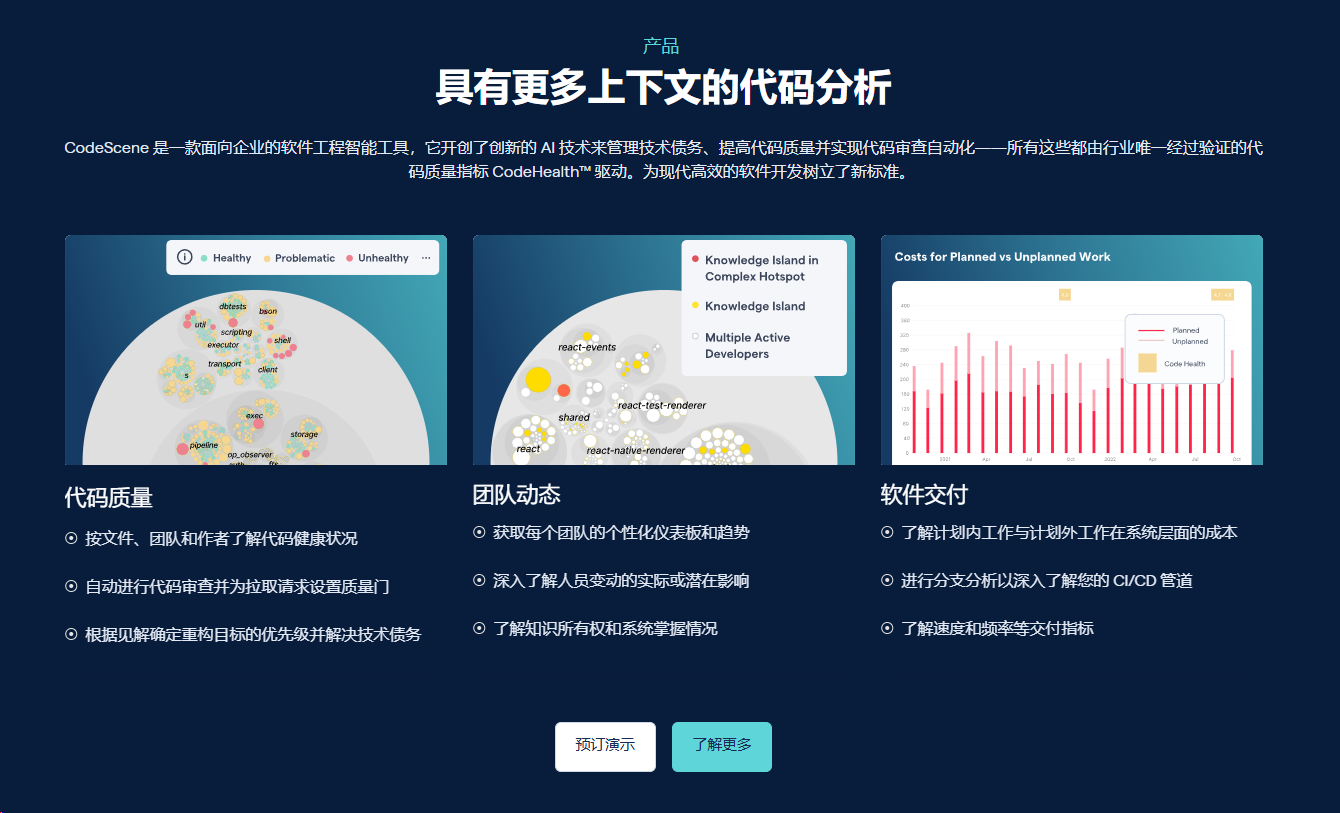The image size is (1340, 813).
Task: Click the text 了解知识所有权和系统掌握情况
Action: click(605, 628)
